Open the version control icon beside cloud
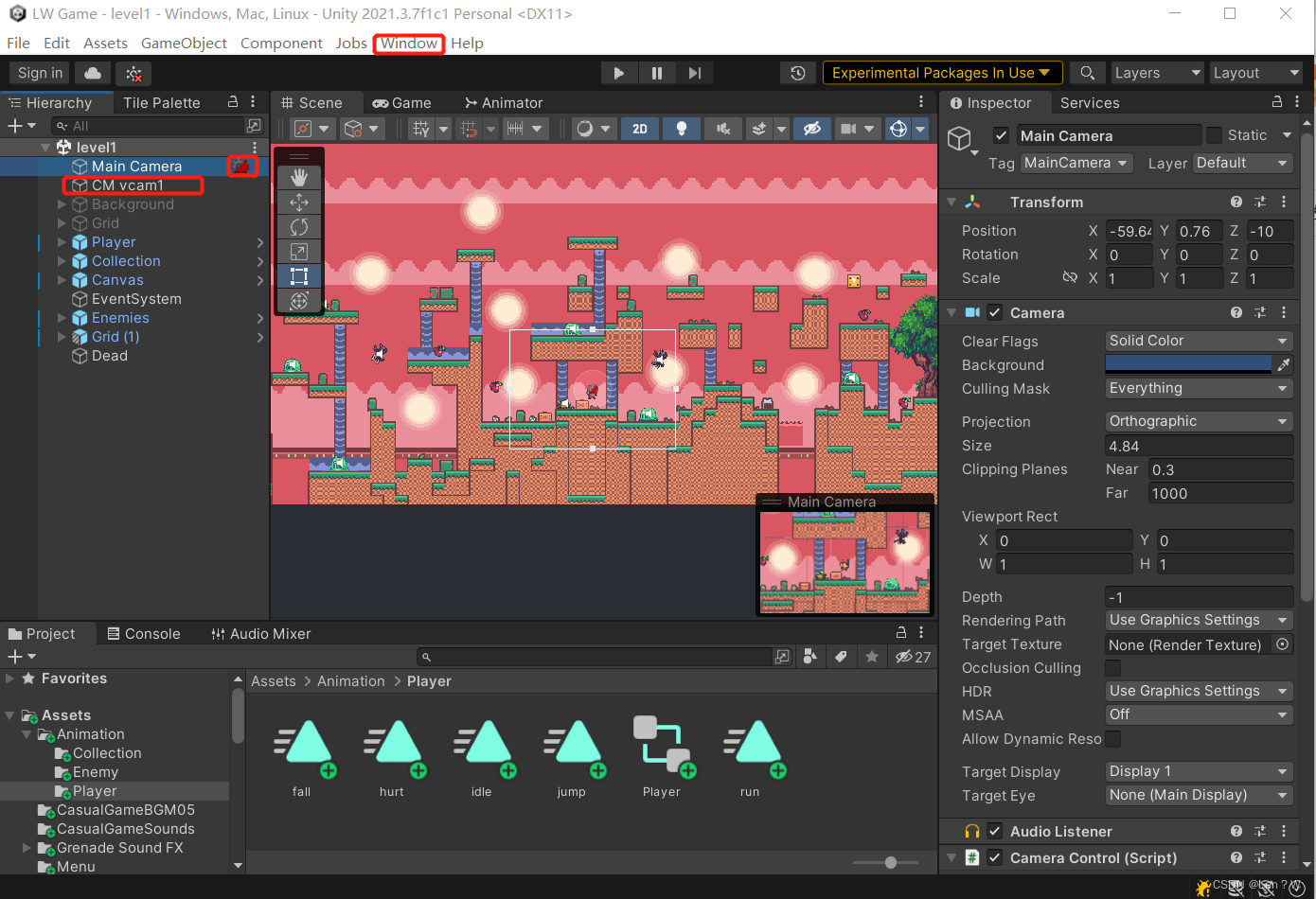Screen dimensions: 1316x899 pos(133,73)
